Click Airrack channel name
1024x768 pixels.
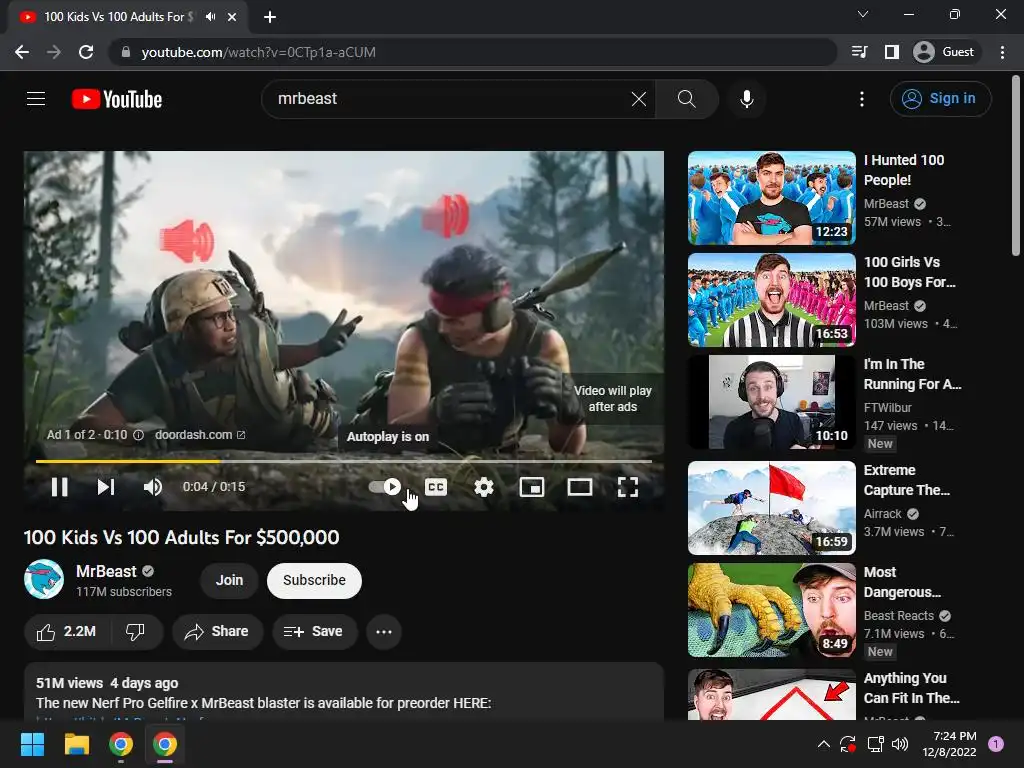[882, 514]
